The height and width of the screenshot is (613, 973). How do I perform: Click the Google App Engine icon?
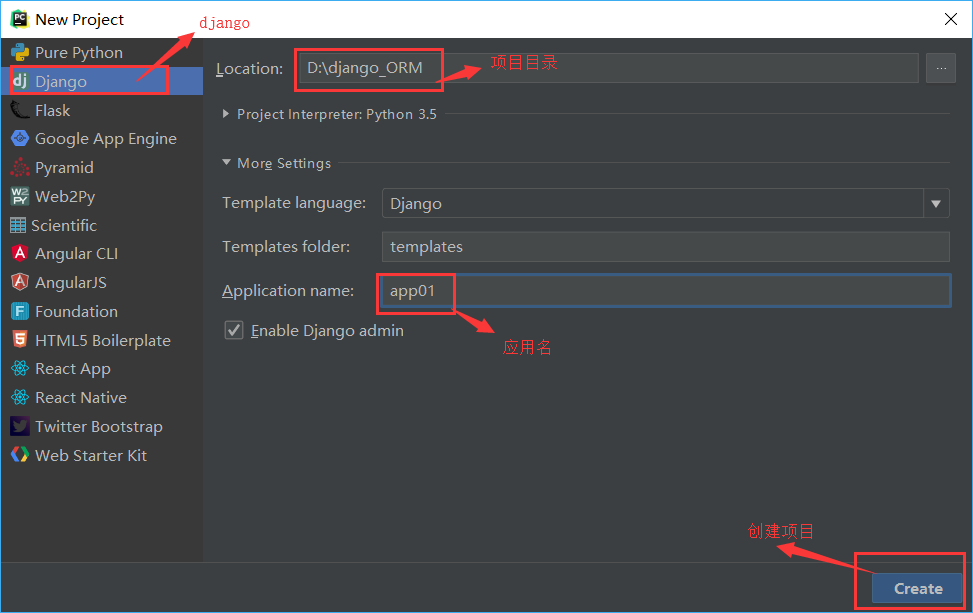20,138
